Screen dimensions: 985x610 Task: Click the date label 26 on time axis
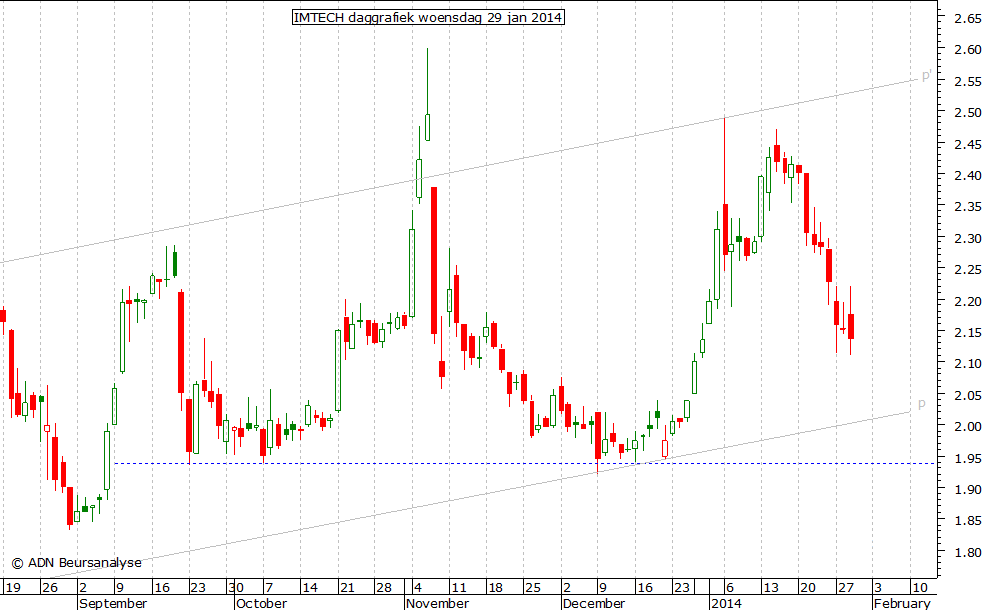[50, 587]
